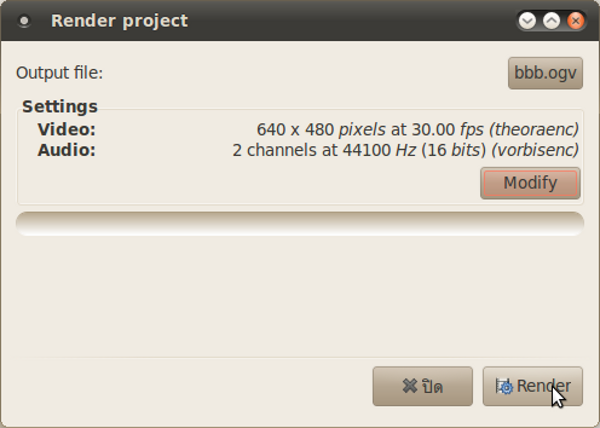The width and height of the screenshot is (600, 428).
Task: Click the X icon beside ปิด
Action: coord(410,386)
